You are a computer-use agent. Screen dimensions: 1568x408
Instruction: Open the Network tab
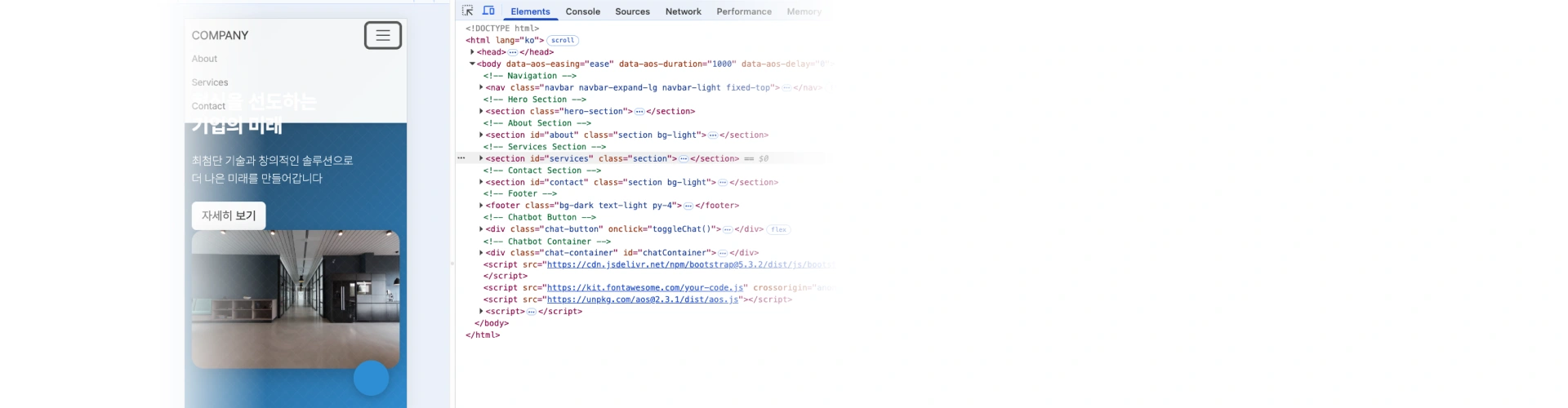pos(684,11)
